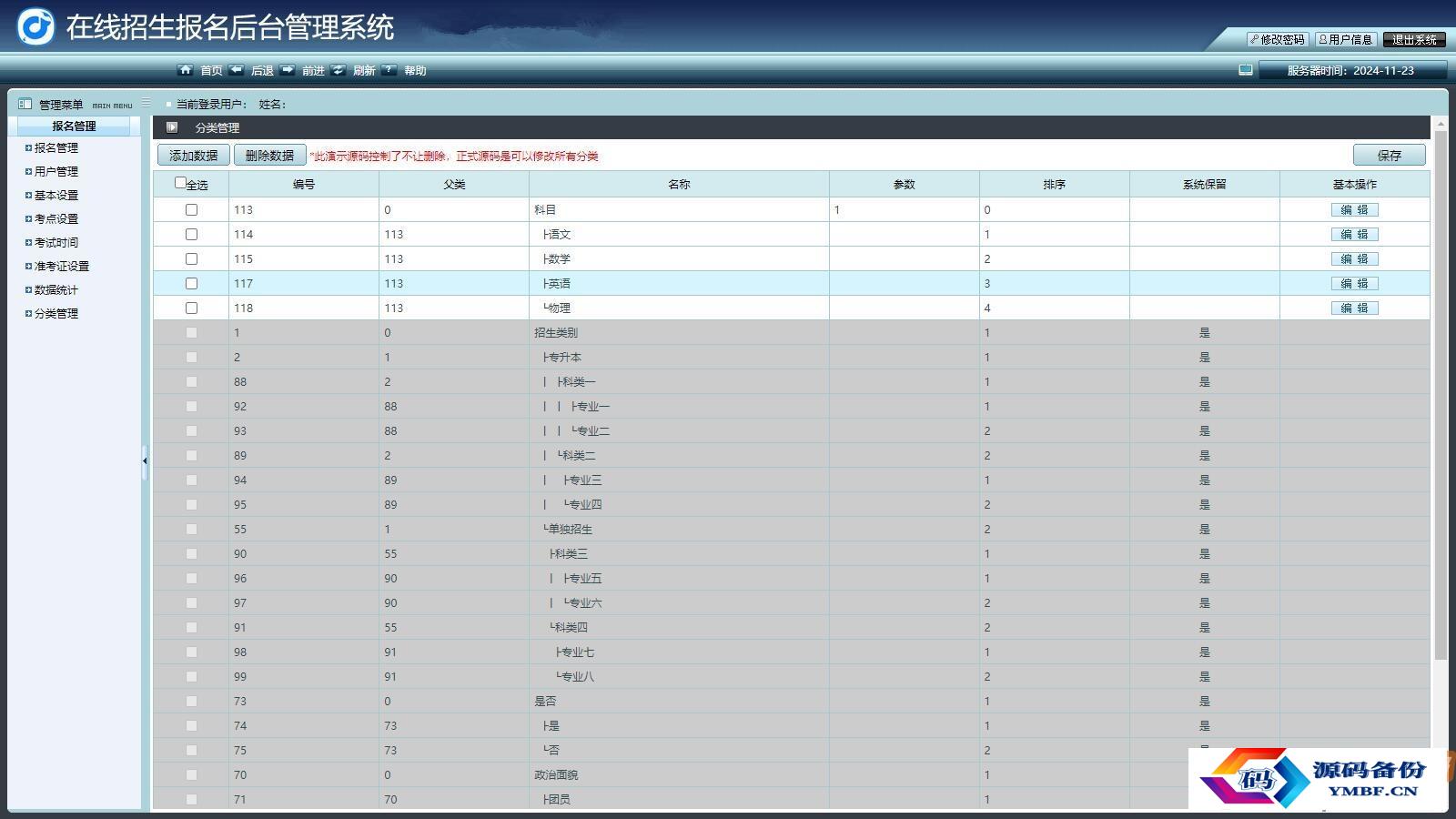
Task: Click the monitor icon near server time
Action: [1246, 69]
